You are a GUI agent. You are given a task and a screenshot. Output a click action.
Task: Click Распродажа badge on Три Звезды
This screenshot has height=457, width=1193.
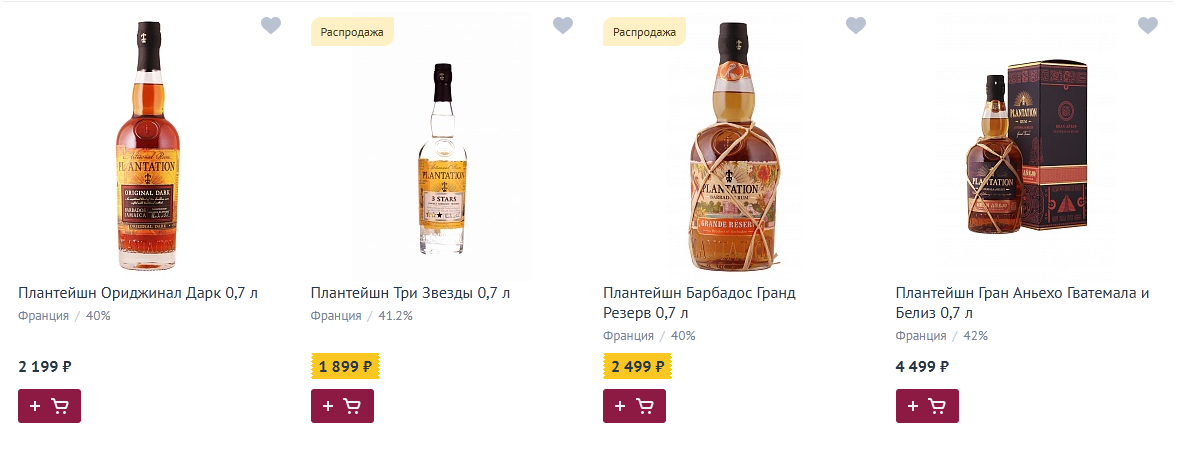click(x=352, y=32)
